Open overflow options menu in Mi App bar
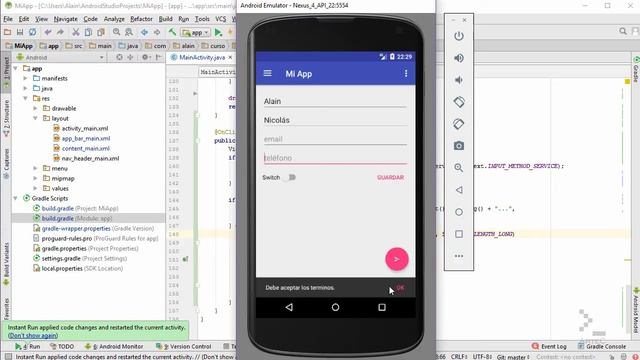The width and height of the screenshot is (640, 360). point(406,73)
